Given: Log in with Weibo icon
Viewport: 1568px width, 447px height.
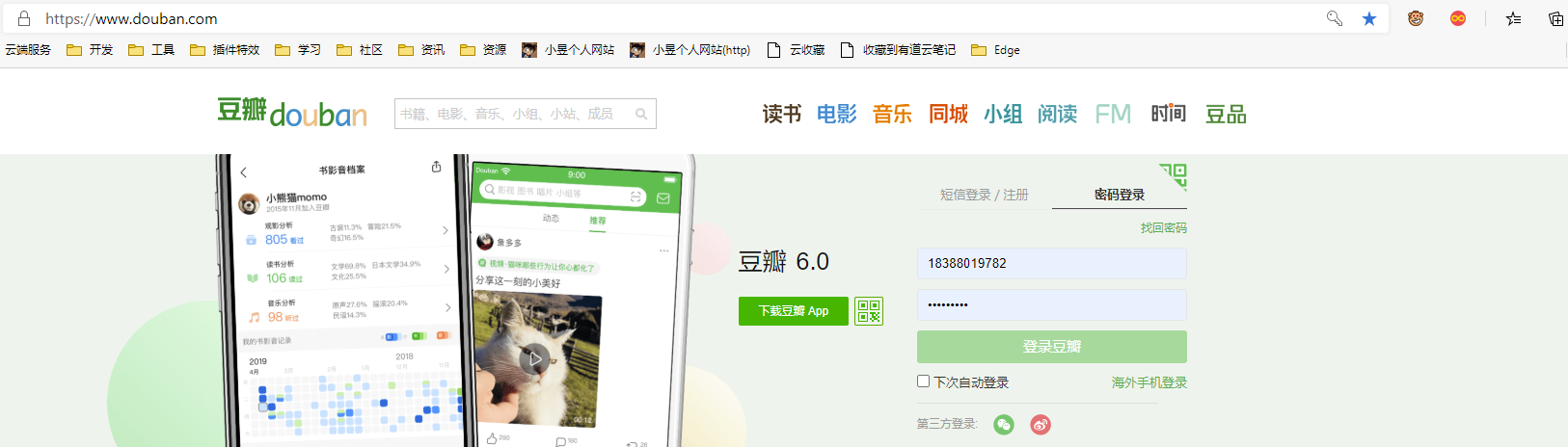Looking at the screenshot, I should click(1041, 425).
